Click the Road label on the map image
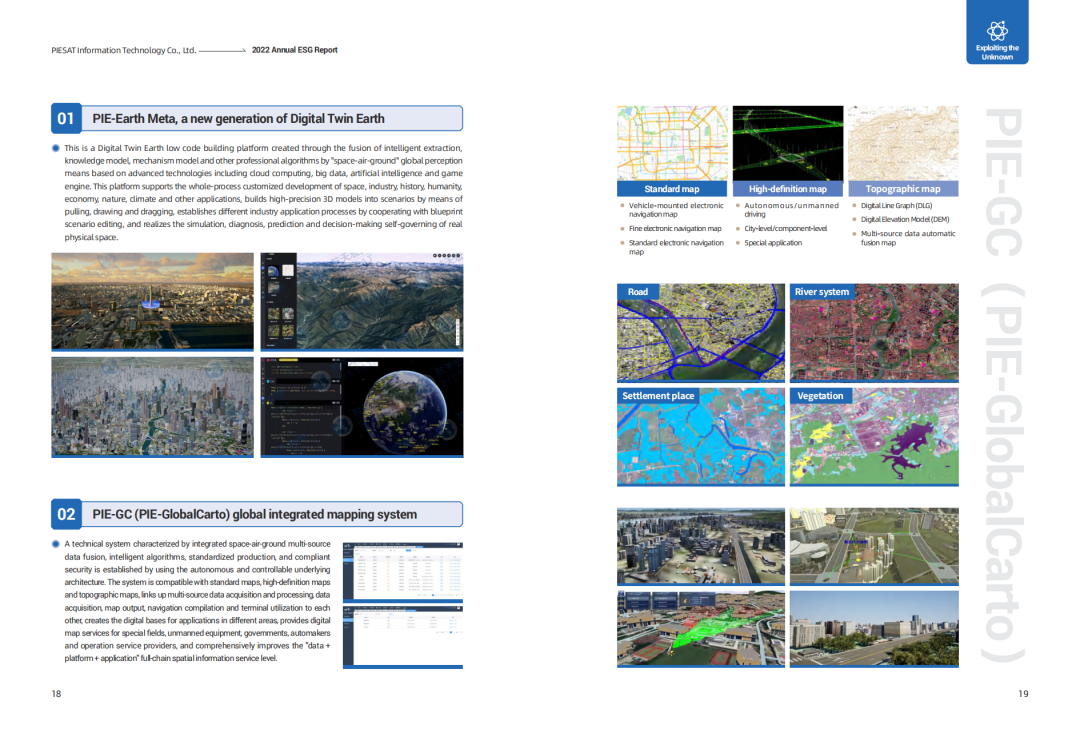The image size is (1080, 733). click(x=638, y=292)
